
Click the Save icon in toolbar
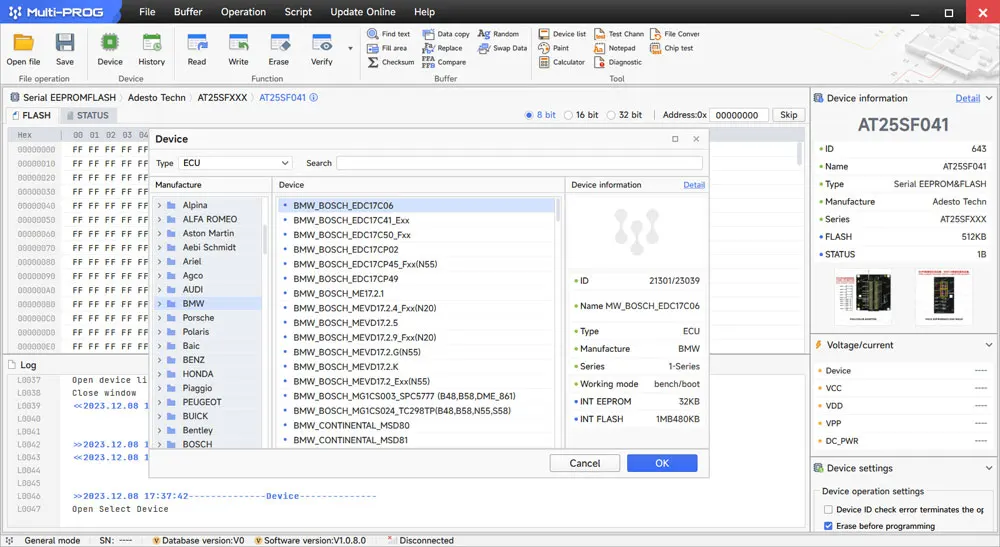click(x=65, y=43)
